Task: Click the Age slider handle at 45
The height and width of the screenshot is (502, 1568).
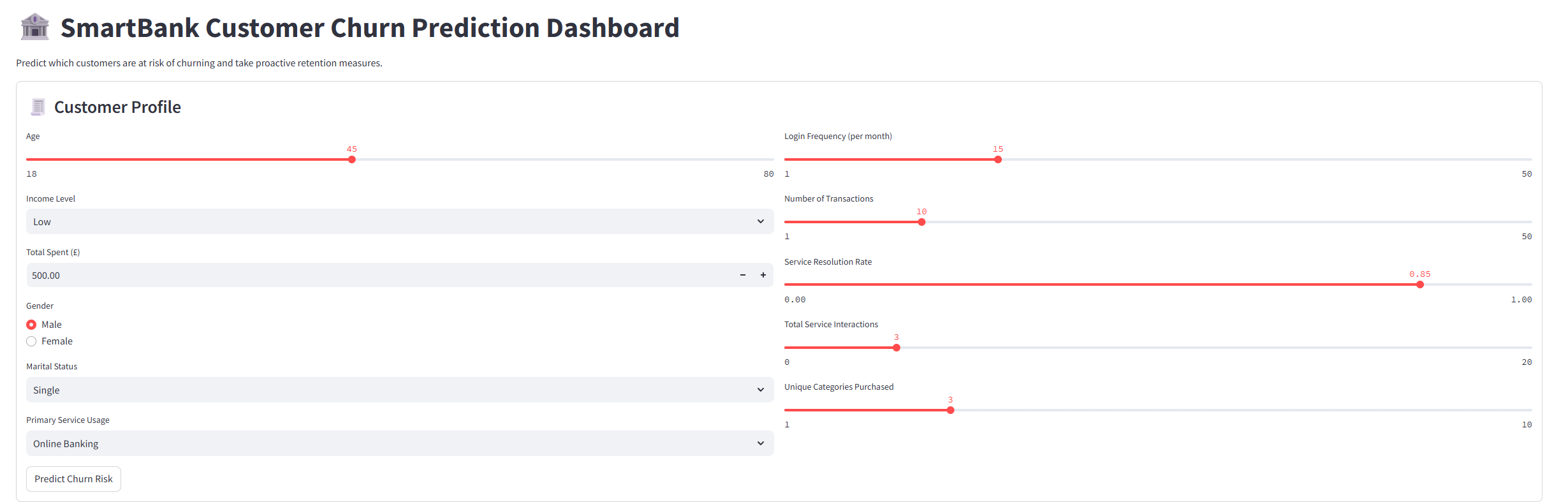Action: [x=352, y=159]
